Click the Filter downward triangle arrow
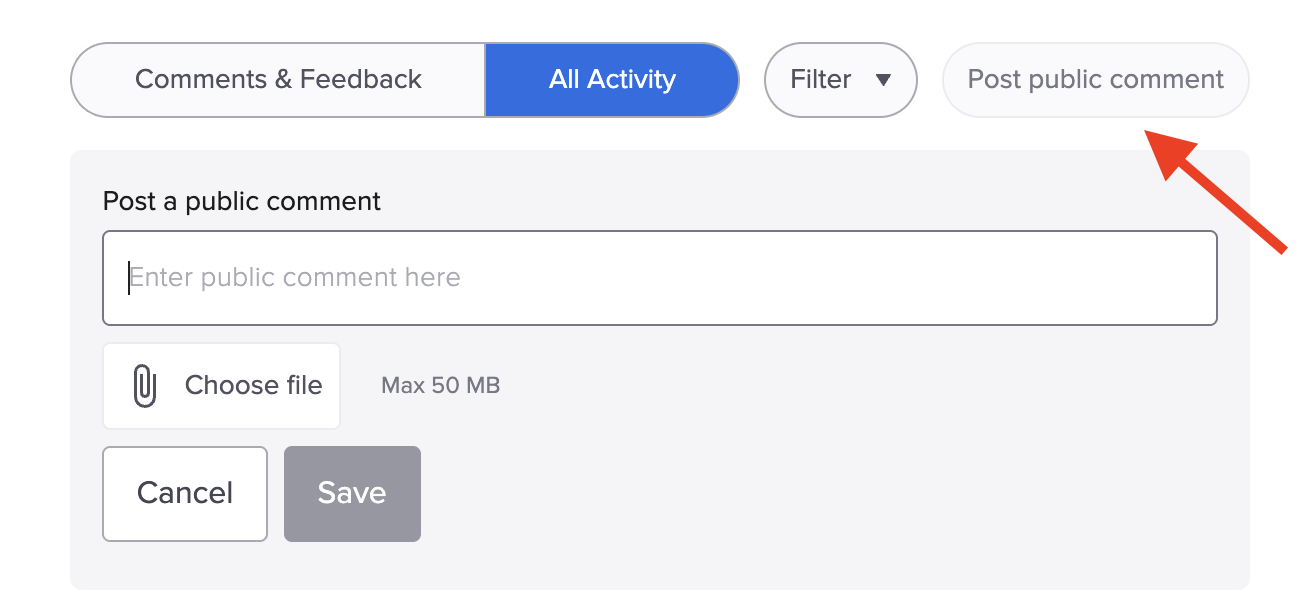Viewport: 1312px width, 606px height. pos(883,80)
